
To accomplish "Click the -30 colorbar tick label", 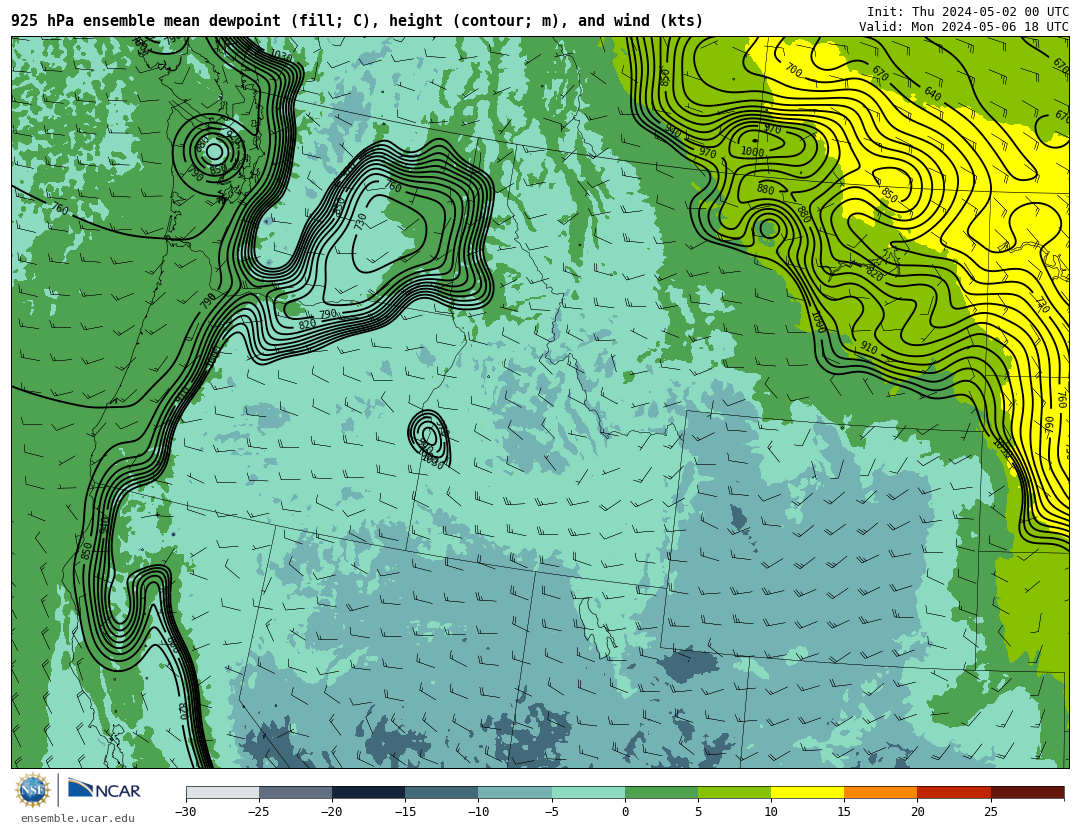I will [186, 812].
